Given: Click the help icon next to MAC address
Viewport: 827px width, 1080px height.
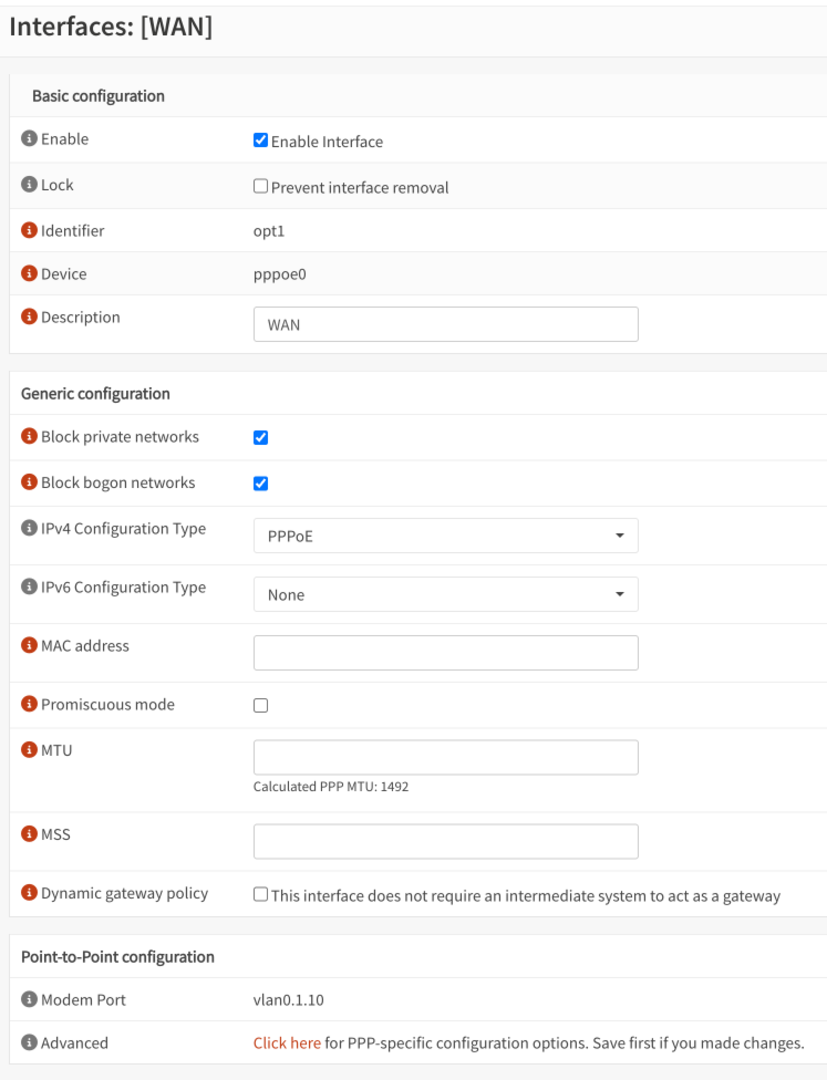Looking at the screenshot, I should click(x=29, y=646).
